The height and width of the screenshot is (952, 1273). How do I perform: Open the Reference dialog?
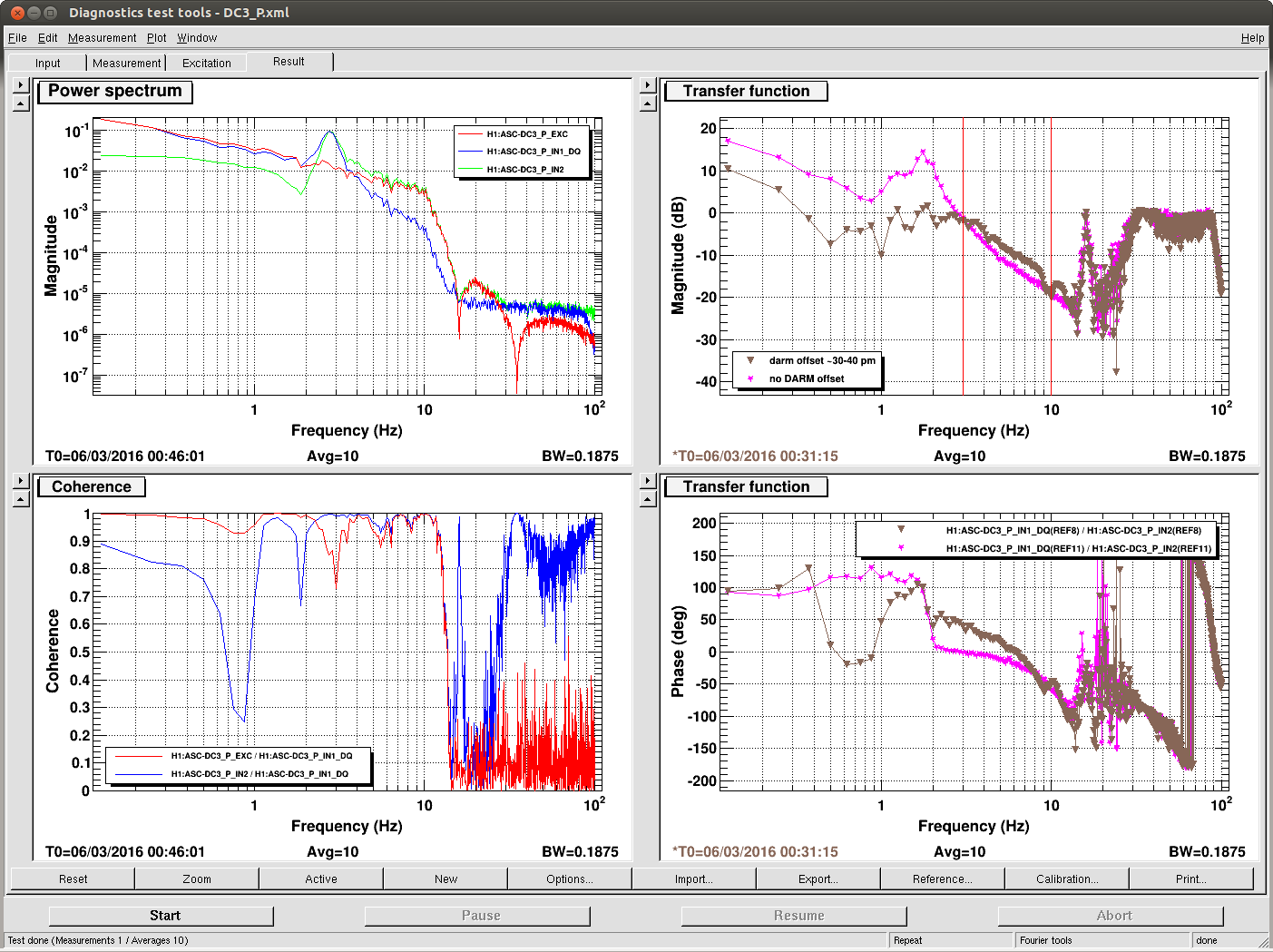click(943, 878)
